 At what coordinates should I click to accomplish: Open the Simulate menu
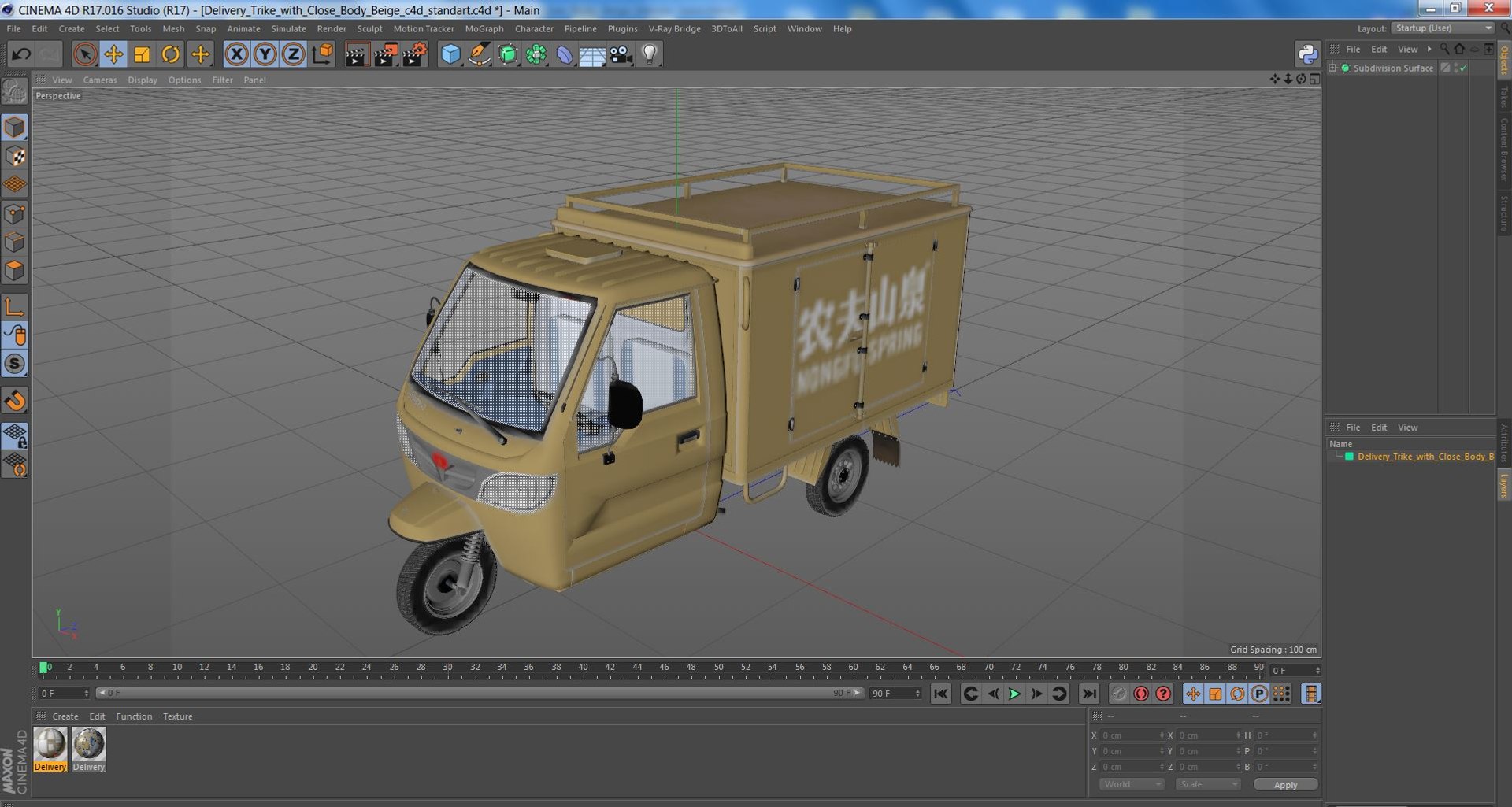[x=288, y=29]
